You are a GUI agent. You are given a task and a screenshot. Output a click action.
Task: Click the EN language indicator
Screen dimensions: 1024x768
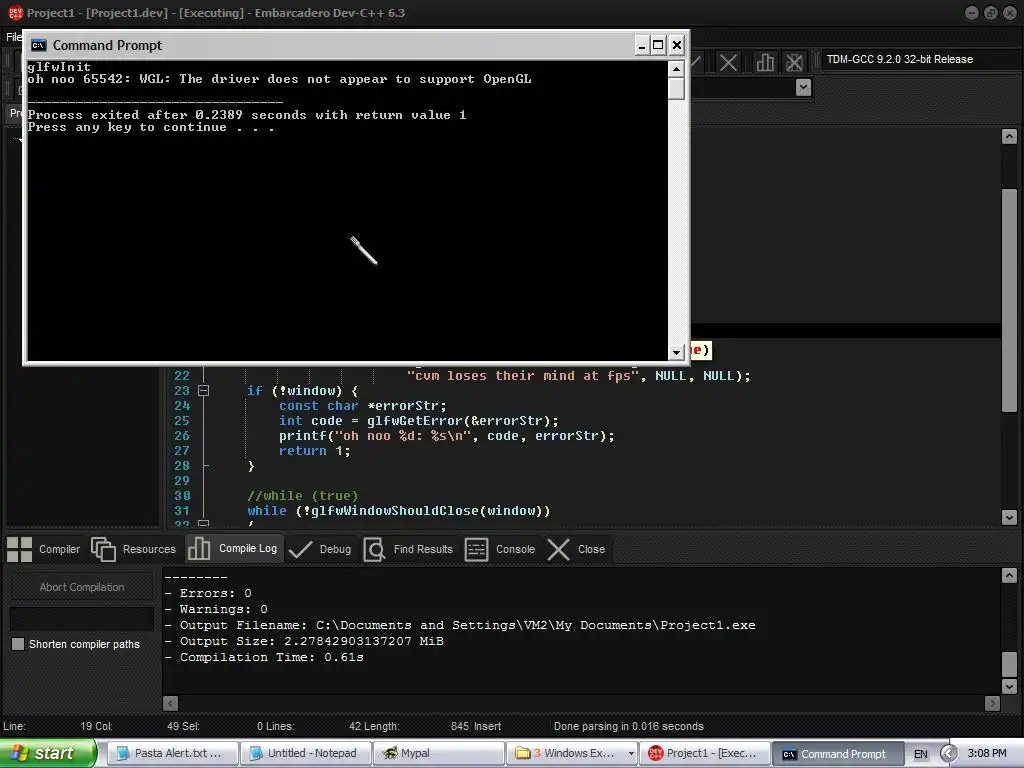pyautogui.click(x=921, y=754)
